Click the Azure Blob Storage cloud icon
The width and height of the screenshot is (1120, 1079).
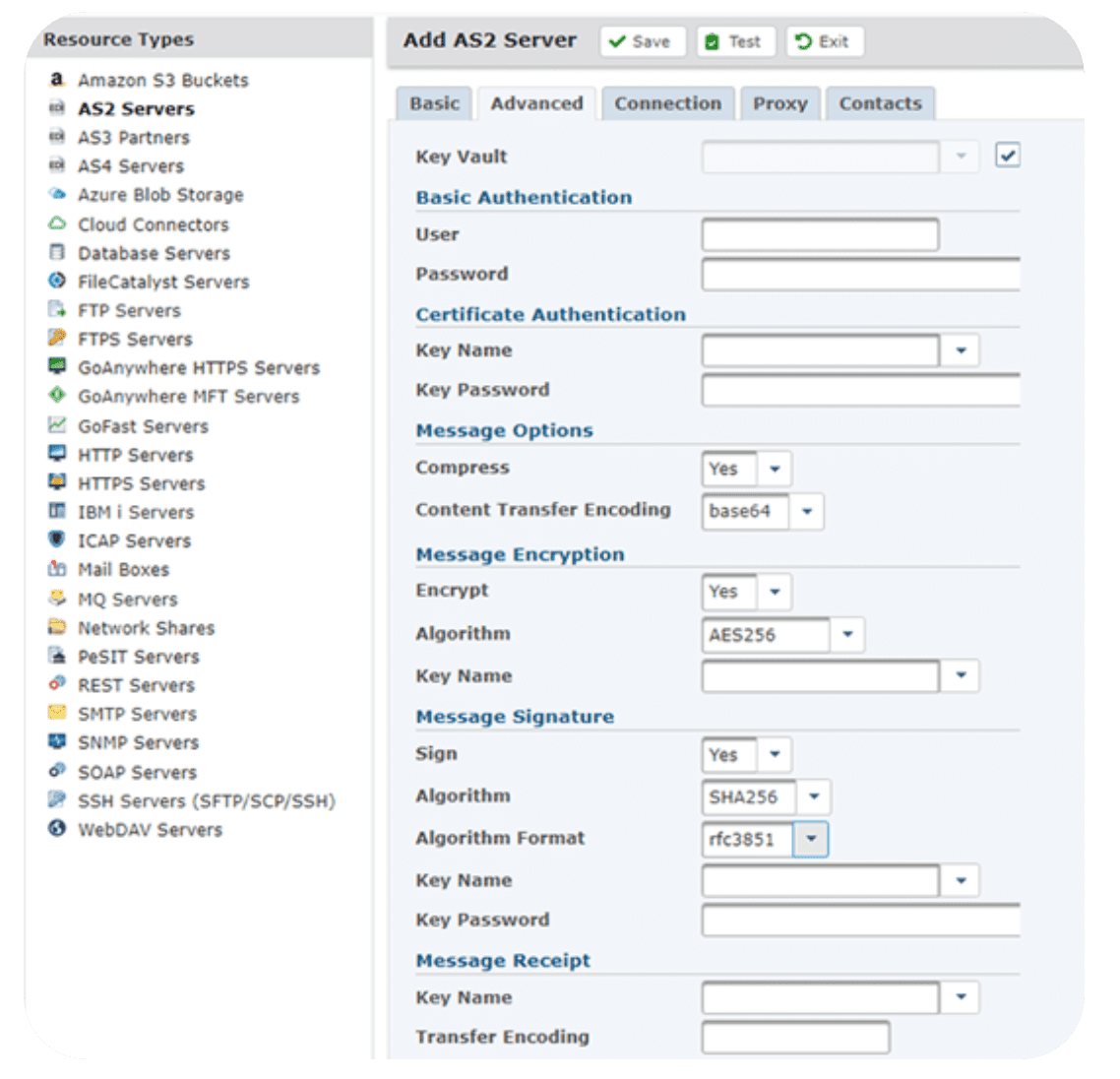pyautogui.click(x=57, y=195)
